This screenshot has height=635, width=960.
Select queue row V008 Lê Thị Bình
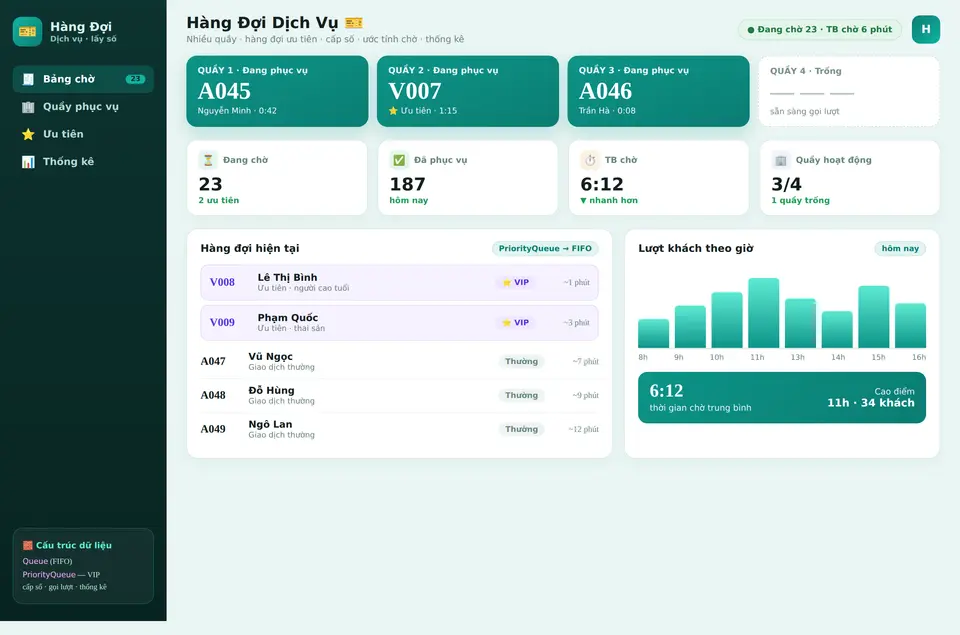[399, 282]
